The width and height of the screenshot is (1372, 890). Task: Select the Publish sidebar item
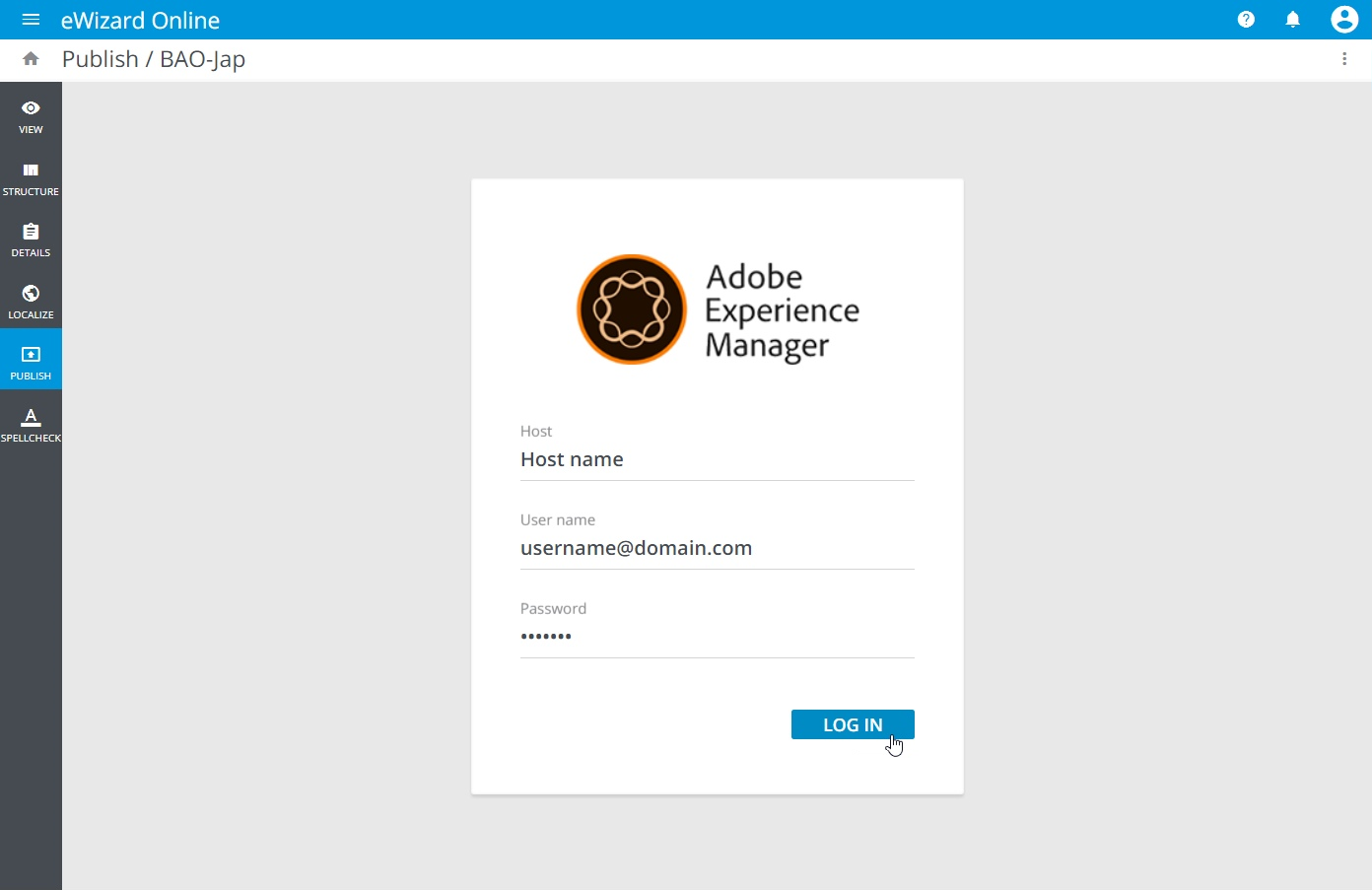[x=31, y=362]
